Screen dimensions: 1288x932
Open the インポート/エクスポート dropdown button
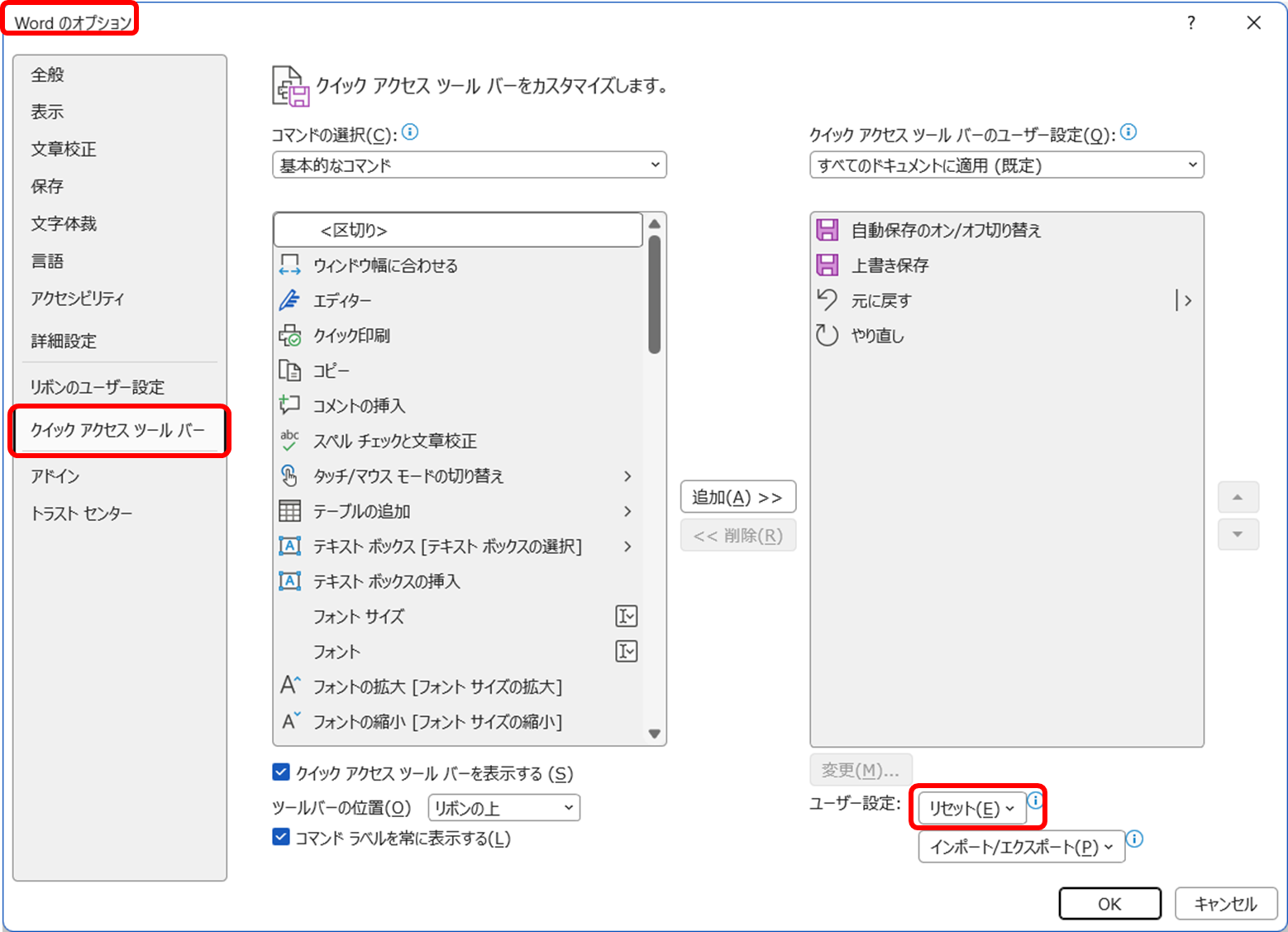1021,847
